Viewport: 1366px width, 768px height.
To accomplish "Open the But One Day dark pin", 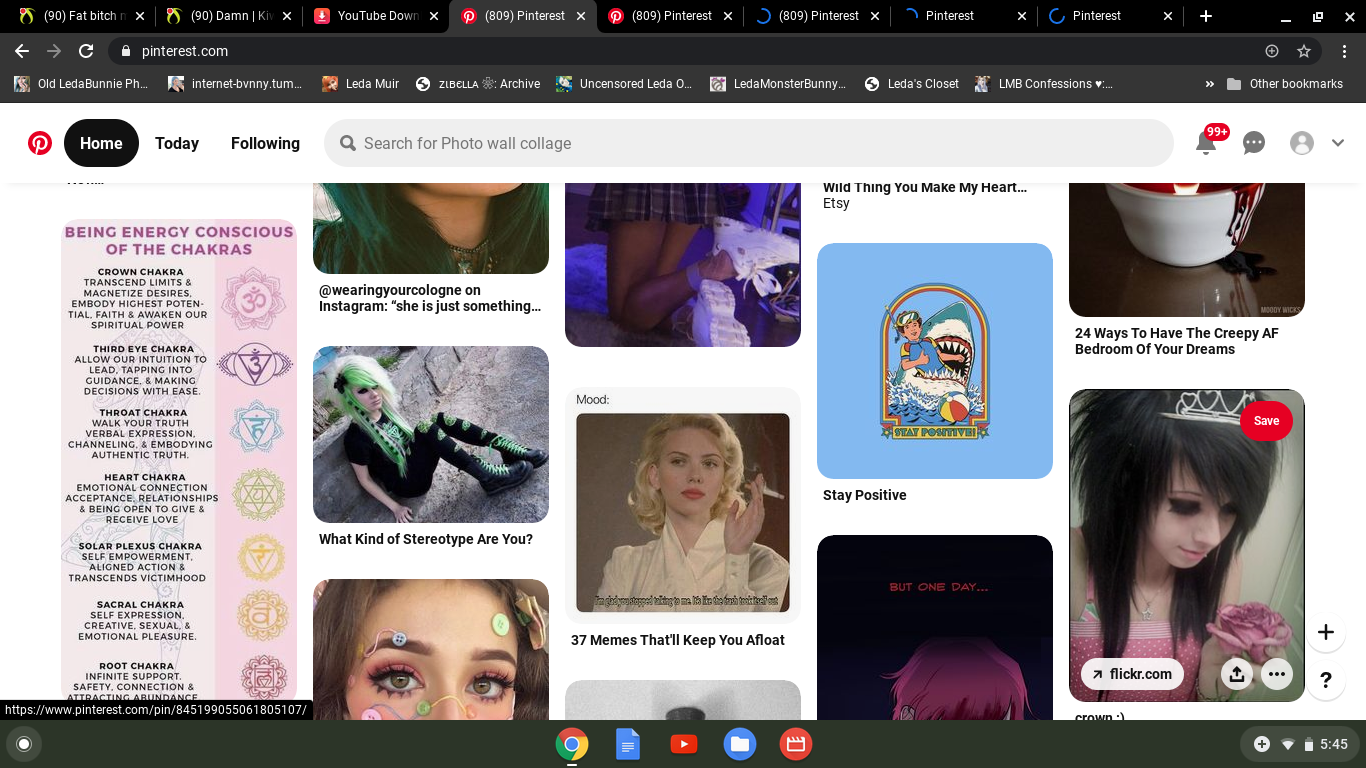I will [935, 628].
